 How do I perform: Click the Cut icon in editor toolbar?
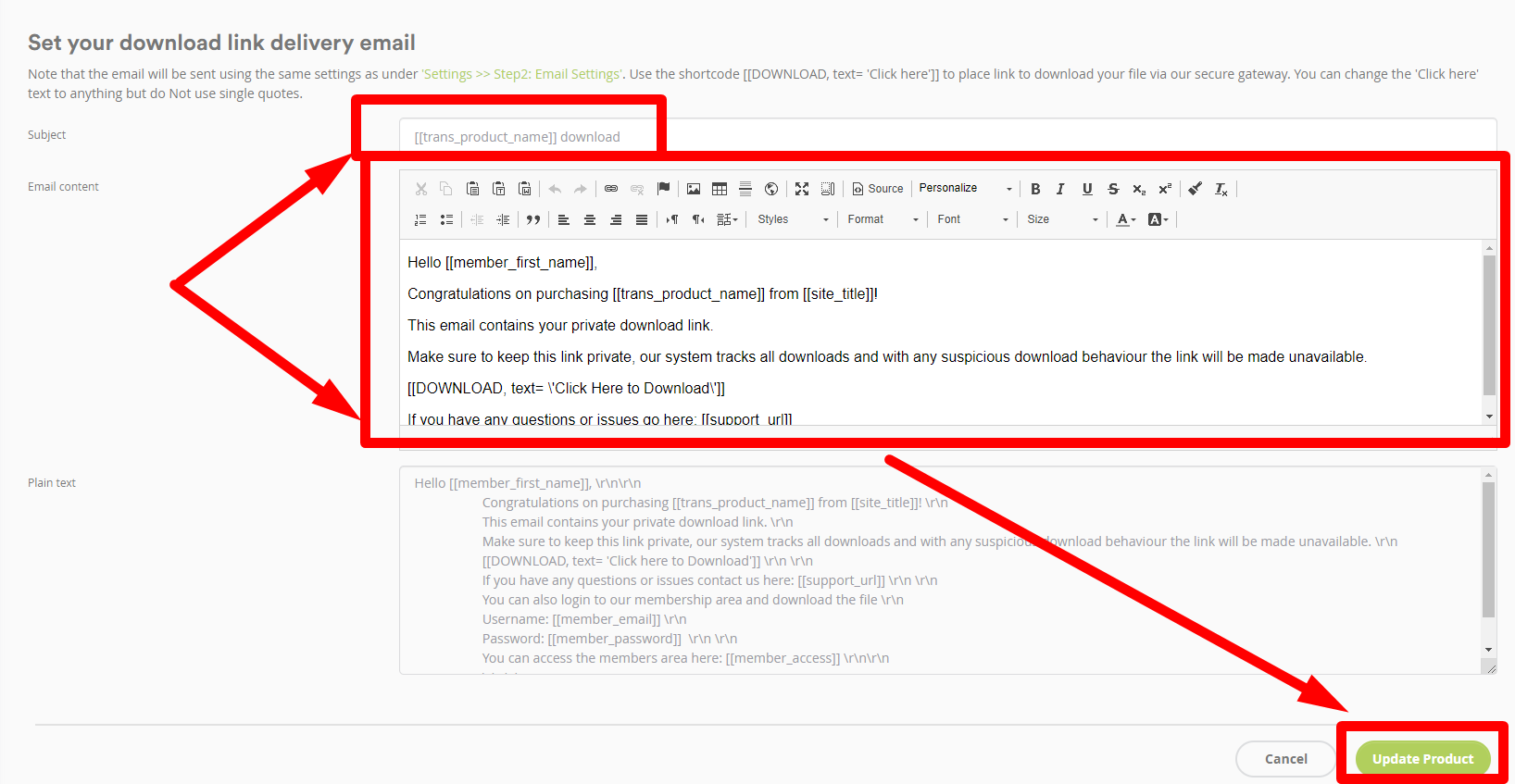click(421, 189)
